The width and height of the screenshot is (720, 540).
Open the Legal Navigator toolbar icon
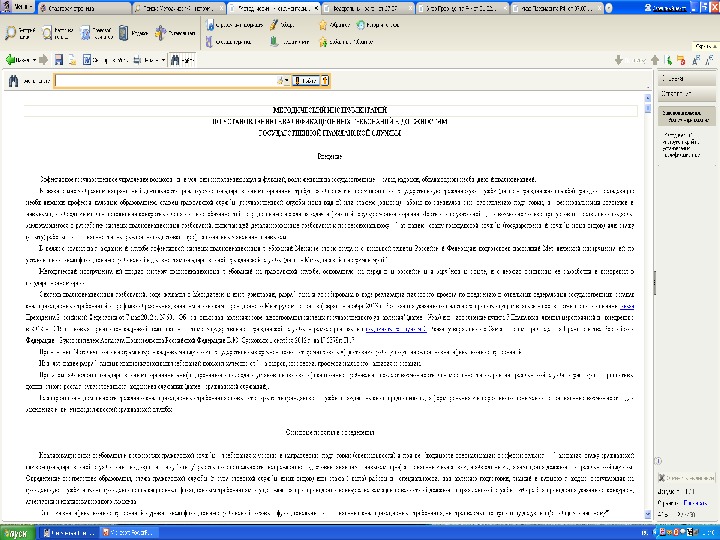(85, 33)
